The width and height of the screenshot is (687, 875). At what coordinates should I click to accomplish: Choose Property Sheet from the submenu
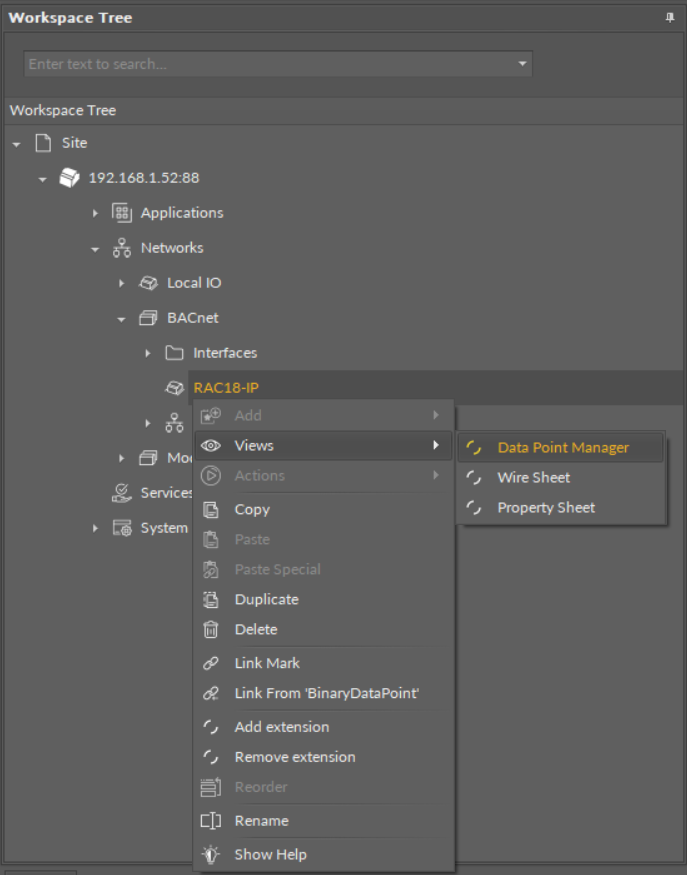pos(545,508)
